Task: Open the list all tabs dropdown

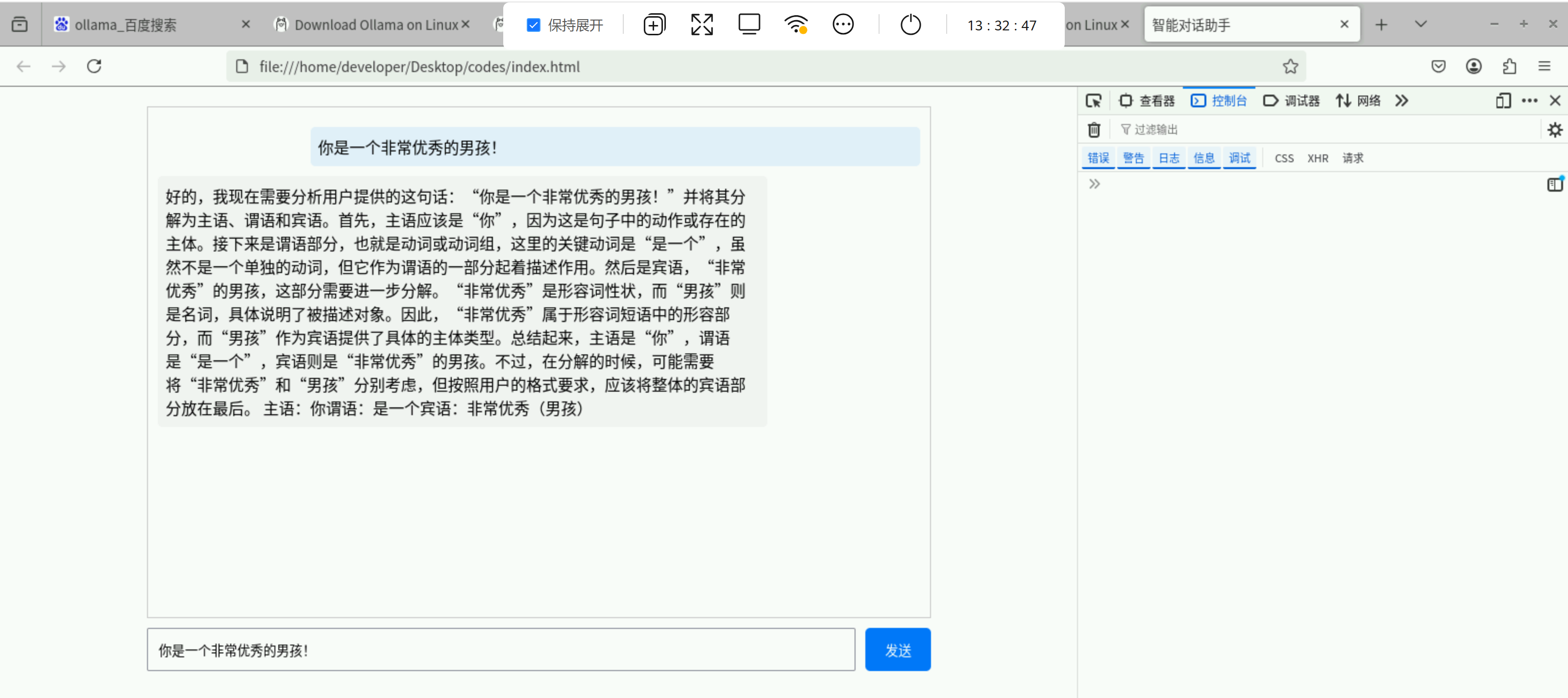Action: [x=1420, y=25]
